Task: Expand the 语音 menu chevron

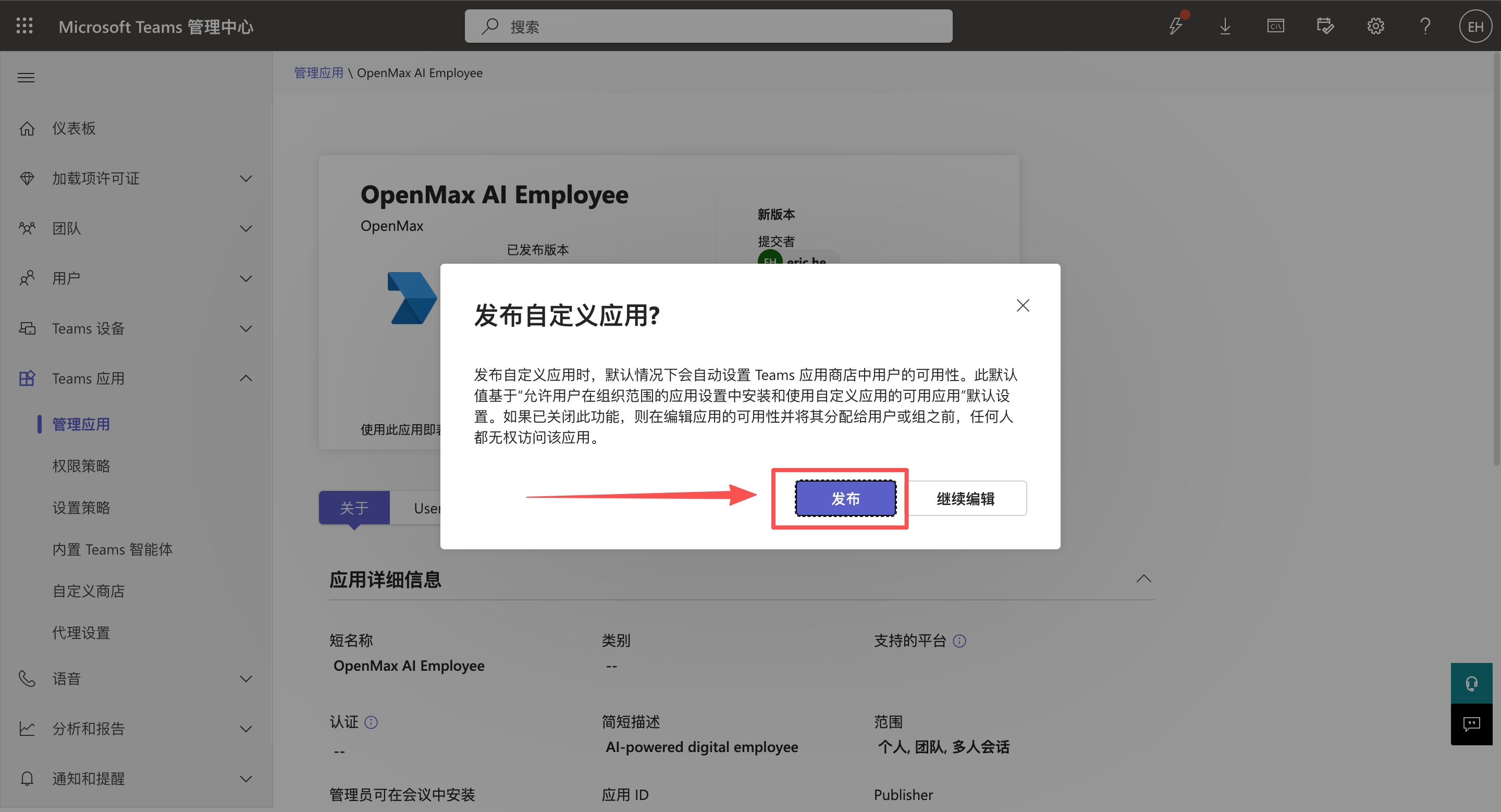Action: (246, 679)
